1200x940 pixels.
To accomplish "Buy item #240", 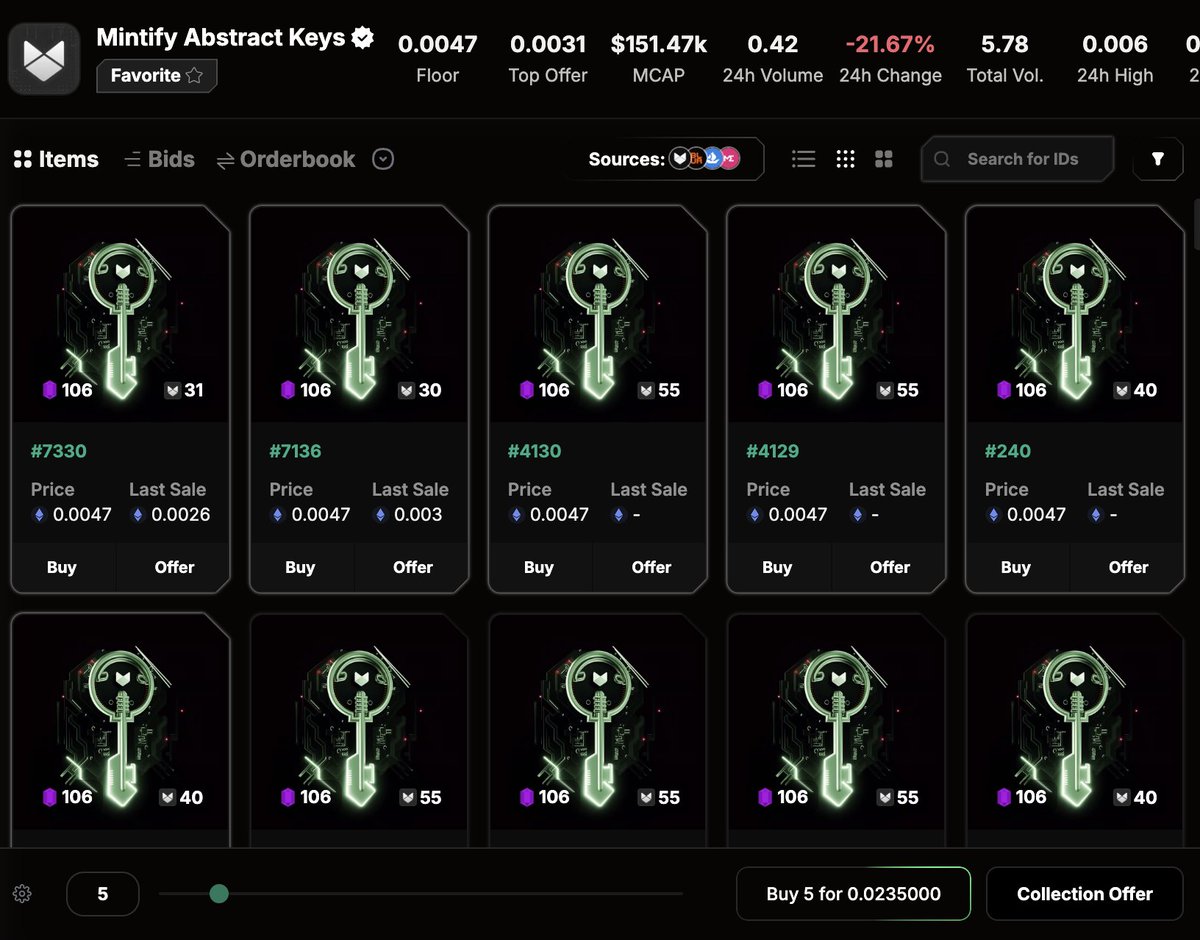I will click(1017, 567).
